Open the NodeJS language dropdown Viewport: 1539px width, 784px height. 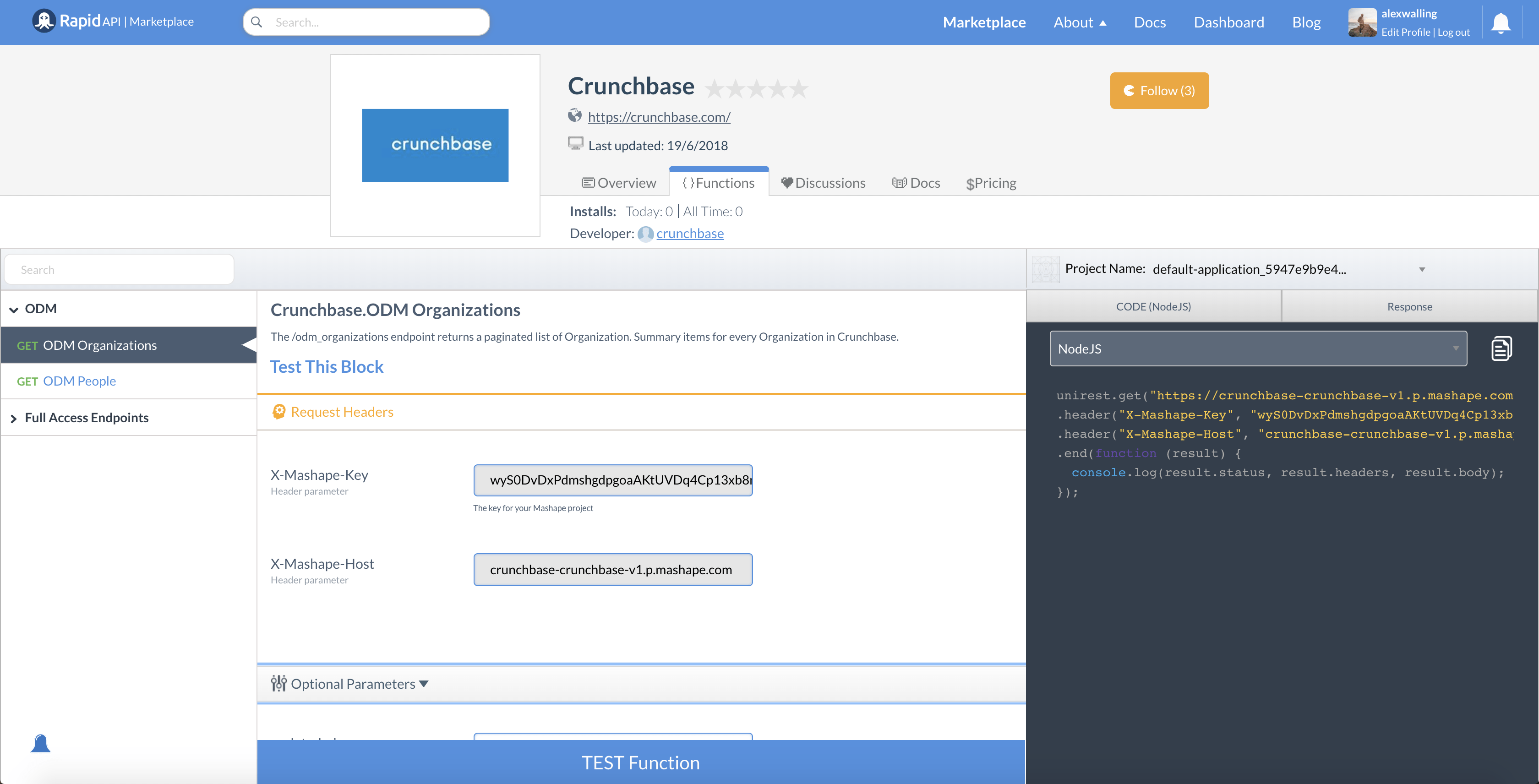(x=1258, y=348)
